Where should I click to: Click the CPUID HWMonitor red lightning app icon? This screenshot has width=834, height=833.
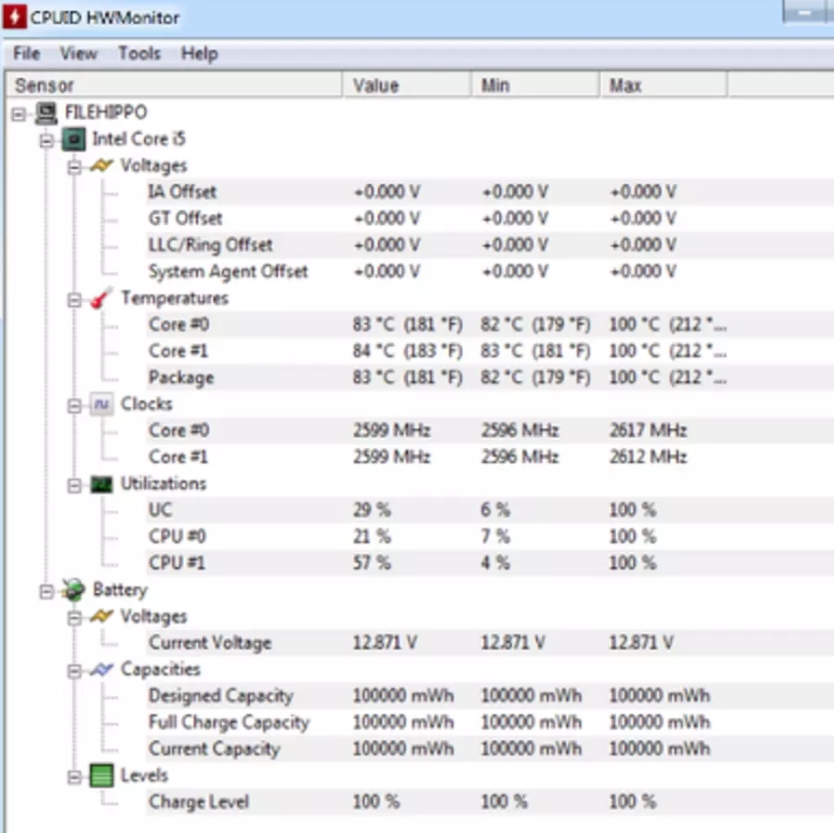(x=14, y=16)
